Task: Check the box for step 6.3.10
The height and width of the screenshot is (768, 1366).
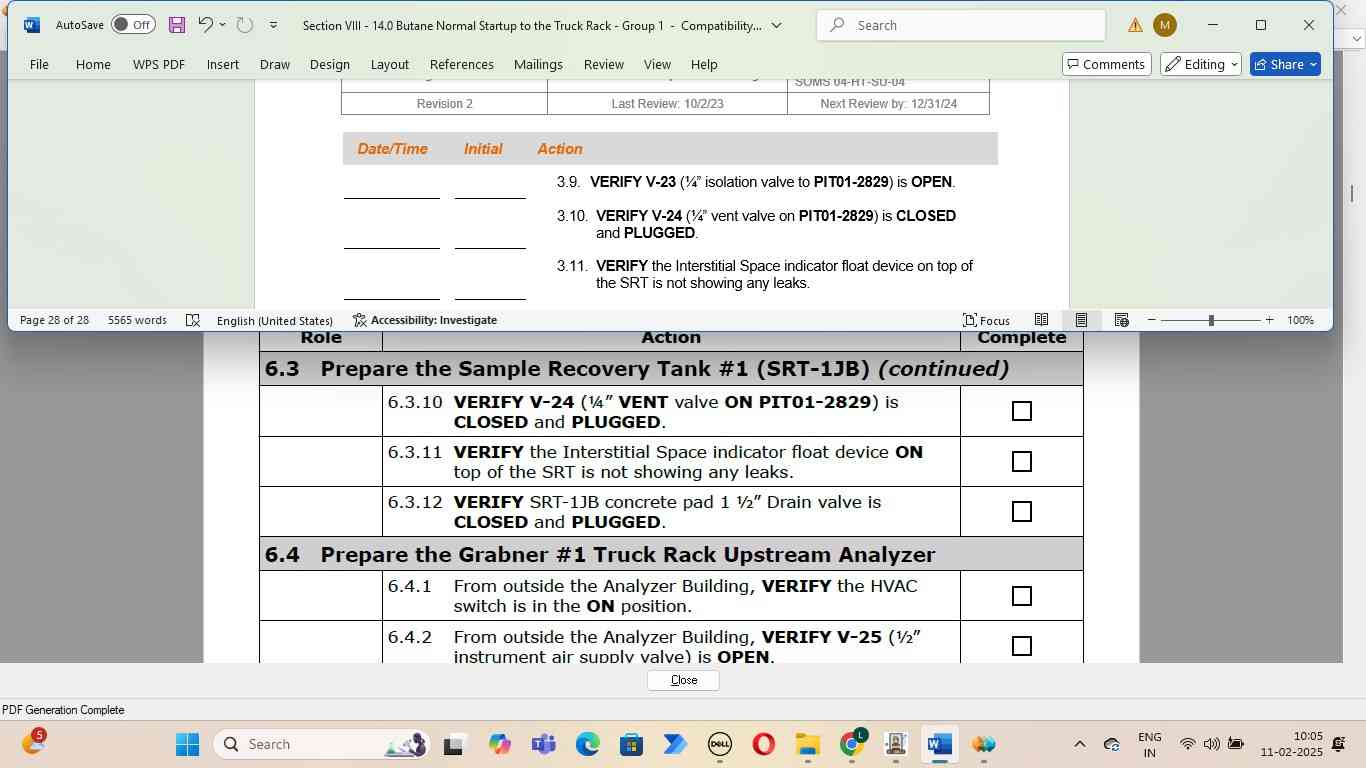Action: [x=1021, y=411]
